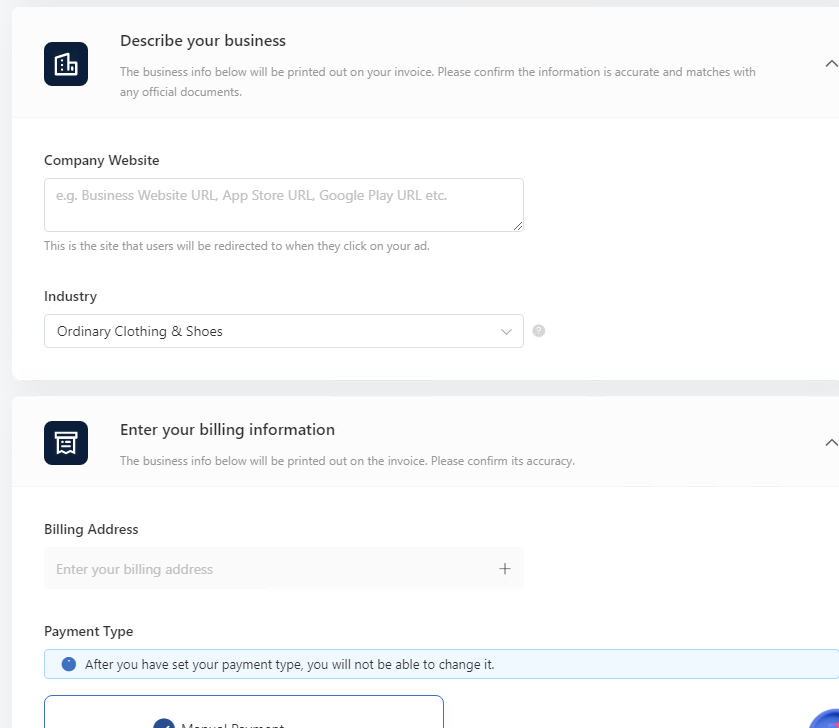Click the plus icon in Billing Address field
This screenshot has height=728, width=839.
click(x=505, y=569)
